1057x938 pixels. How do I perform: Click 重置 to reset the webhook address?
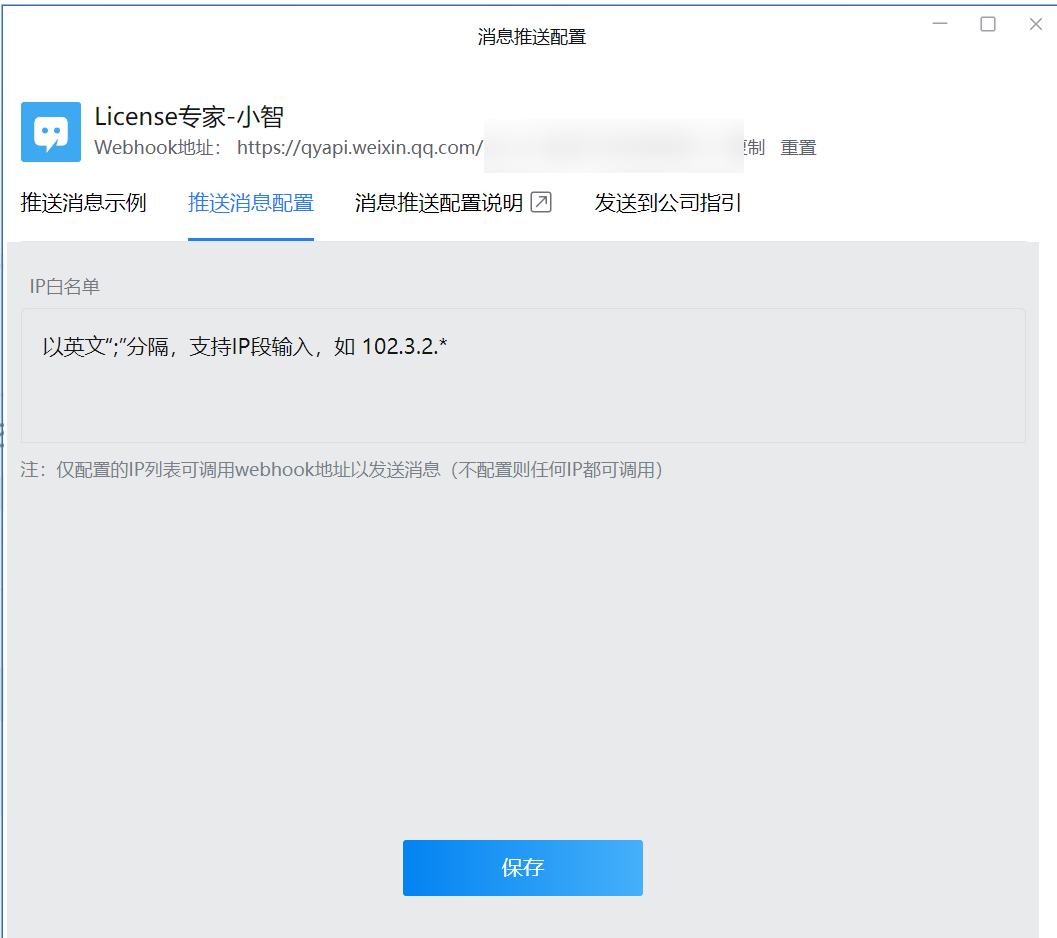[x=798, y=148]
